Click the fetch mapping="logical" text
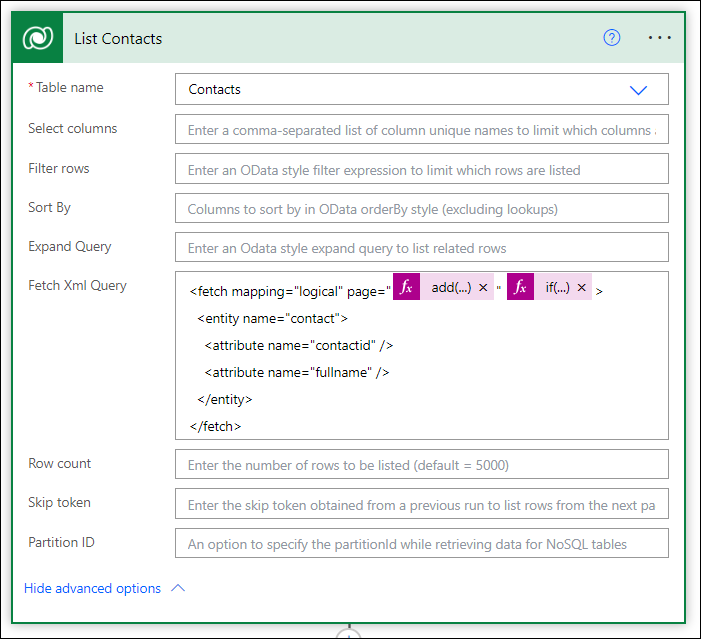 pyautogui.click(x=266, y=292)
